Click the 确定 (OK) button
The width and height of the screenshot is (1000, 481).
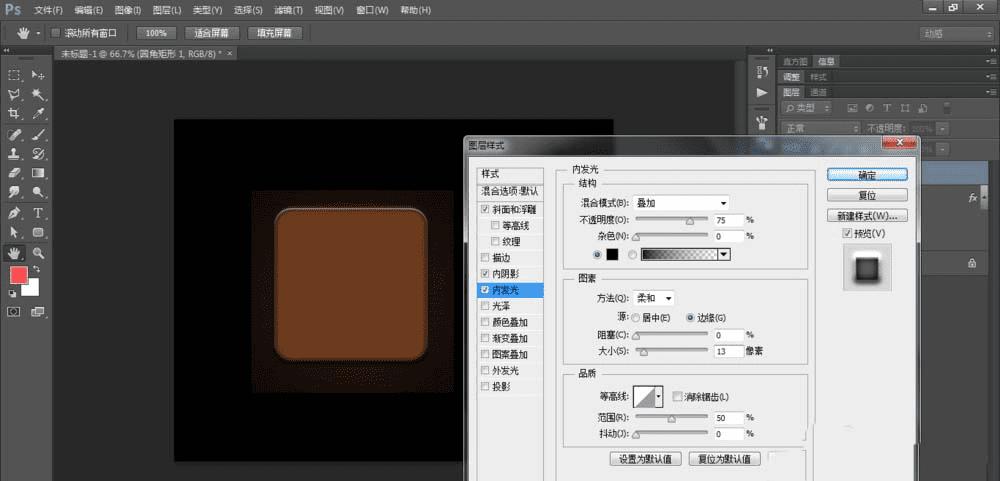click(866, 174)
